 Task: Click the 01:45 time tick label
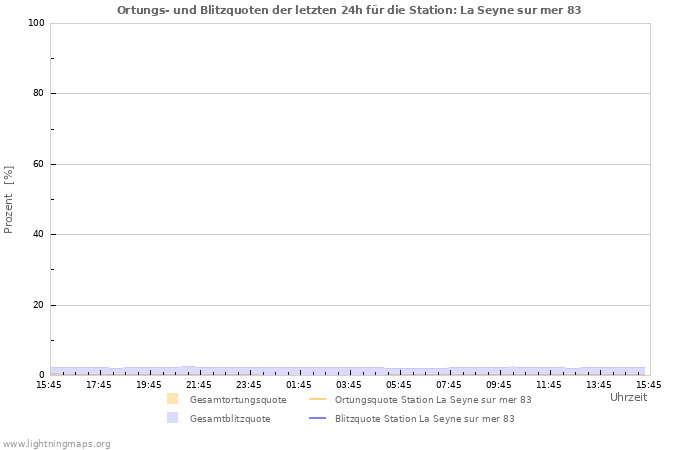pyautogui.click(x=299, y=384)
